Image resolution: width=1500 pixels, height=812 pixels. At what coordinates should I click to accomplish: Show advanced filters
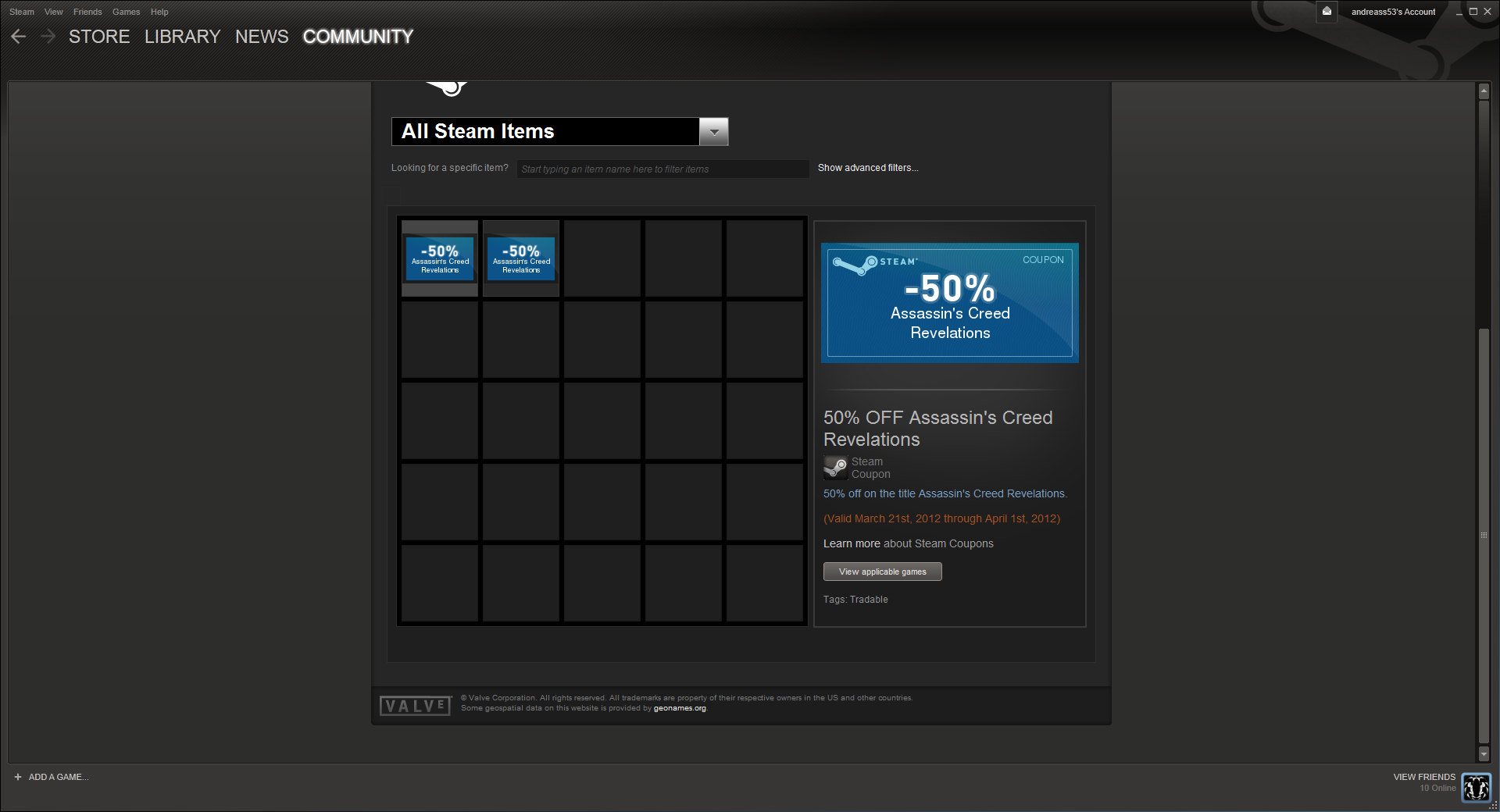(868, 168)
